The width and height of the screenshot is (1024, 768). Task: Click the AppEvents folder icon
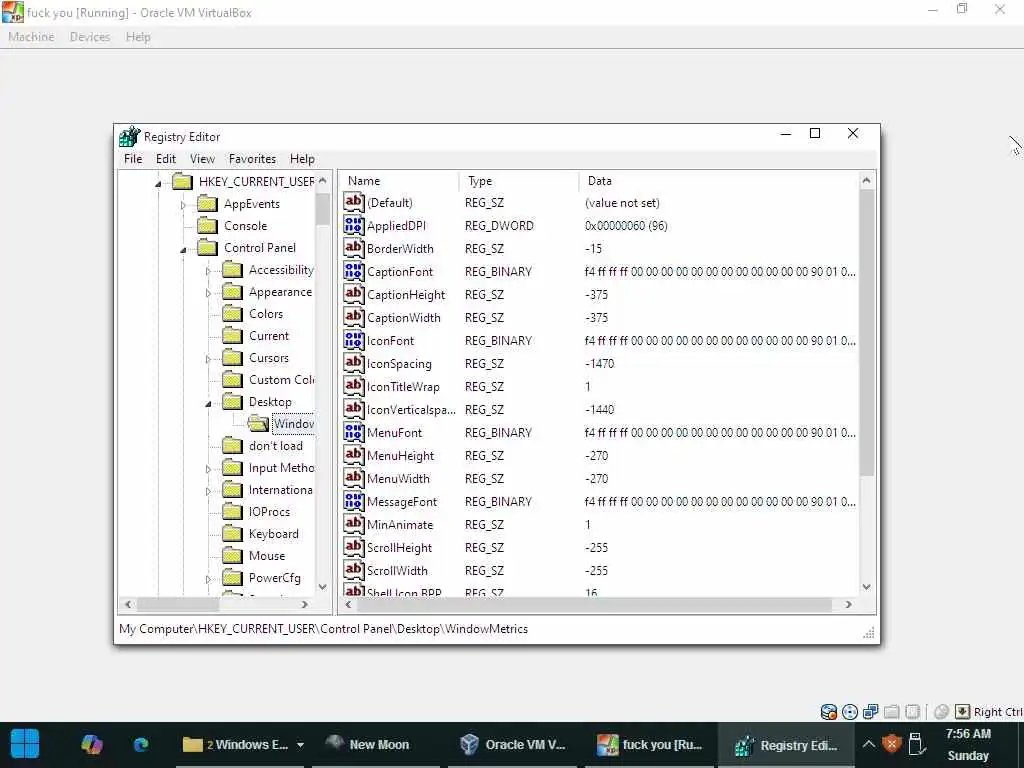click(x=207, y=204)
